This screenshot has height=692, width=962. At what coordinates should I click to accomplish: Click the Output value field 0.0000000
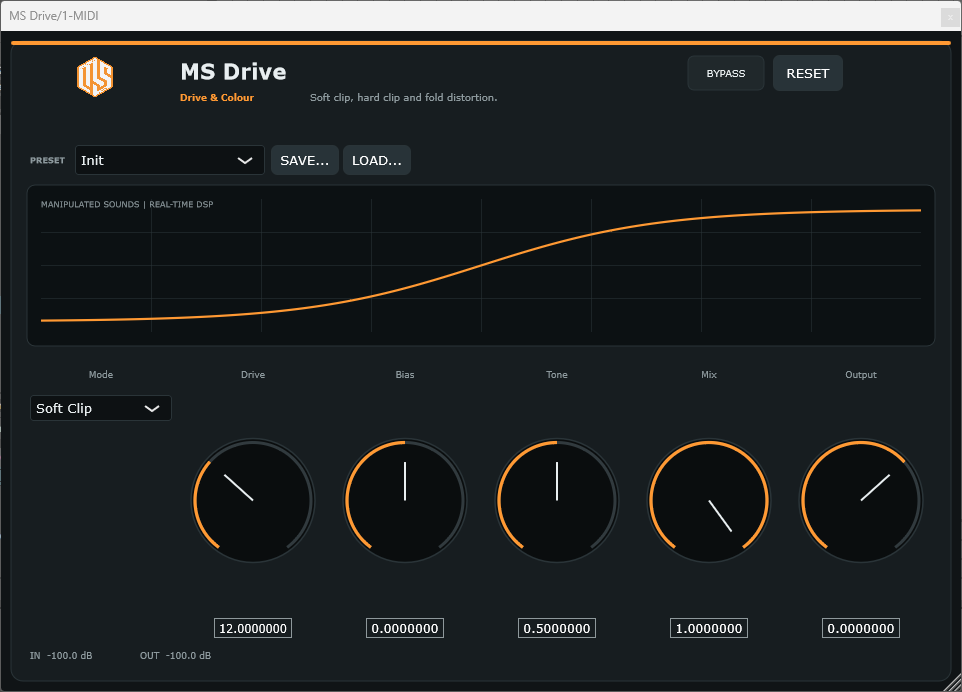pyautogui.click(x=861, y=628)
